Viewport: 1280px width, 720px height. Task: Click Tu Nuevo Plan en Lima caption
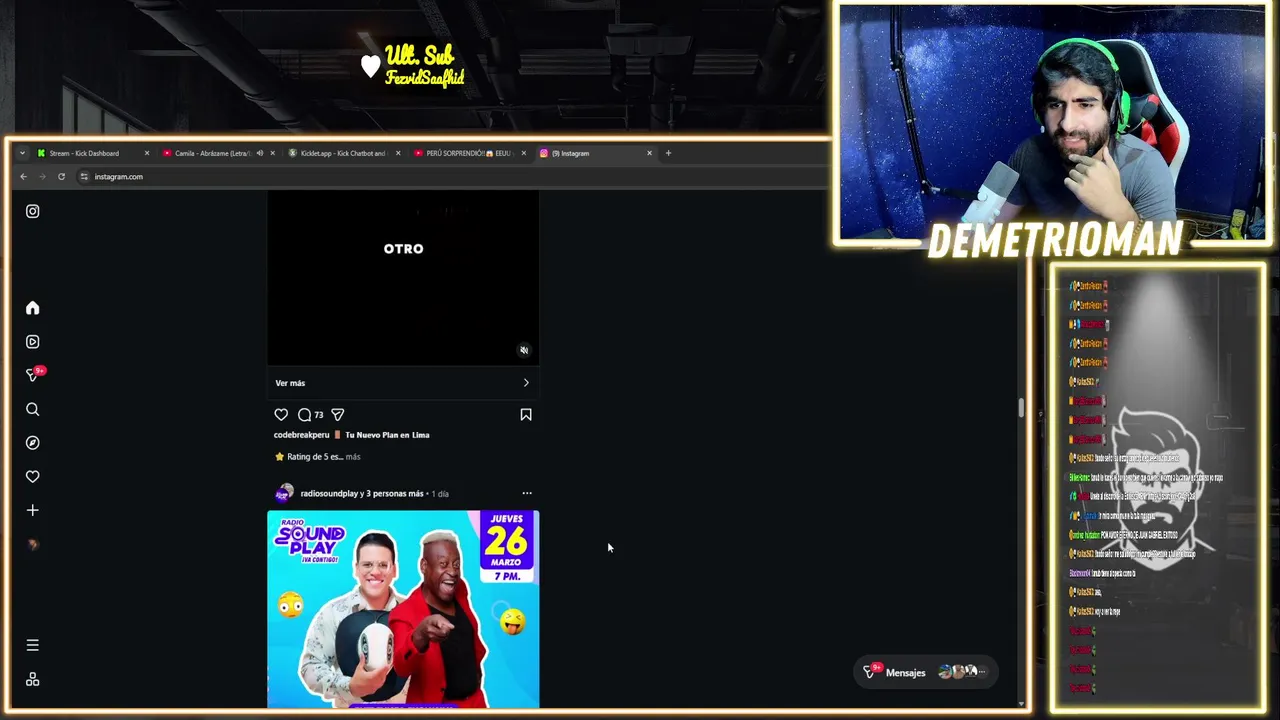[387, 435]
